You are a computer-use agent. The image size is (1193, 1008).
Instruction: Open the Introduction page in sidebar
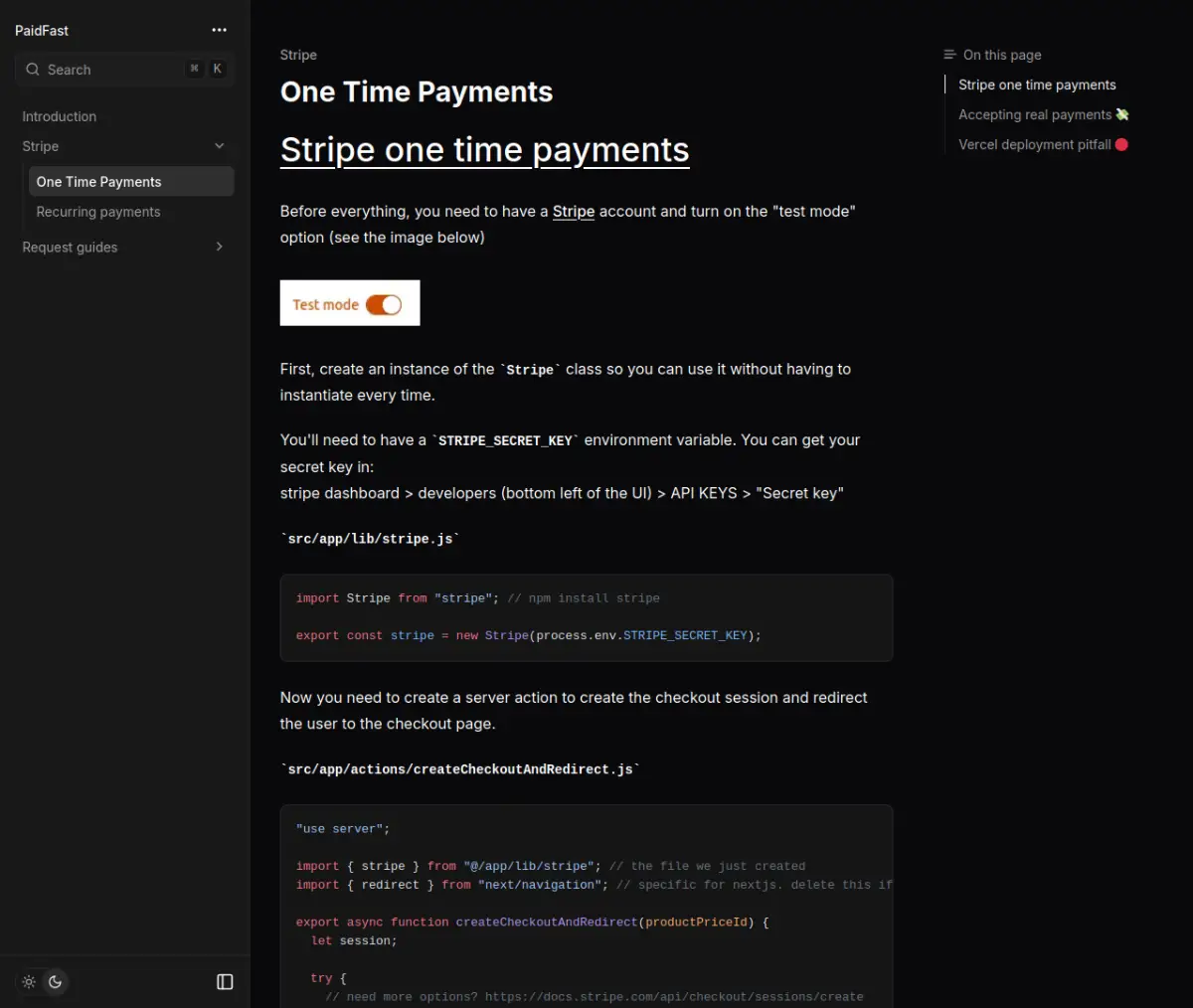[60, 116]
